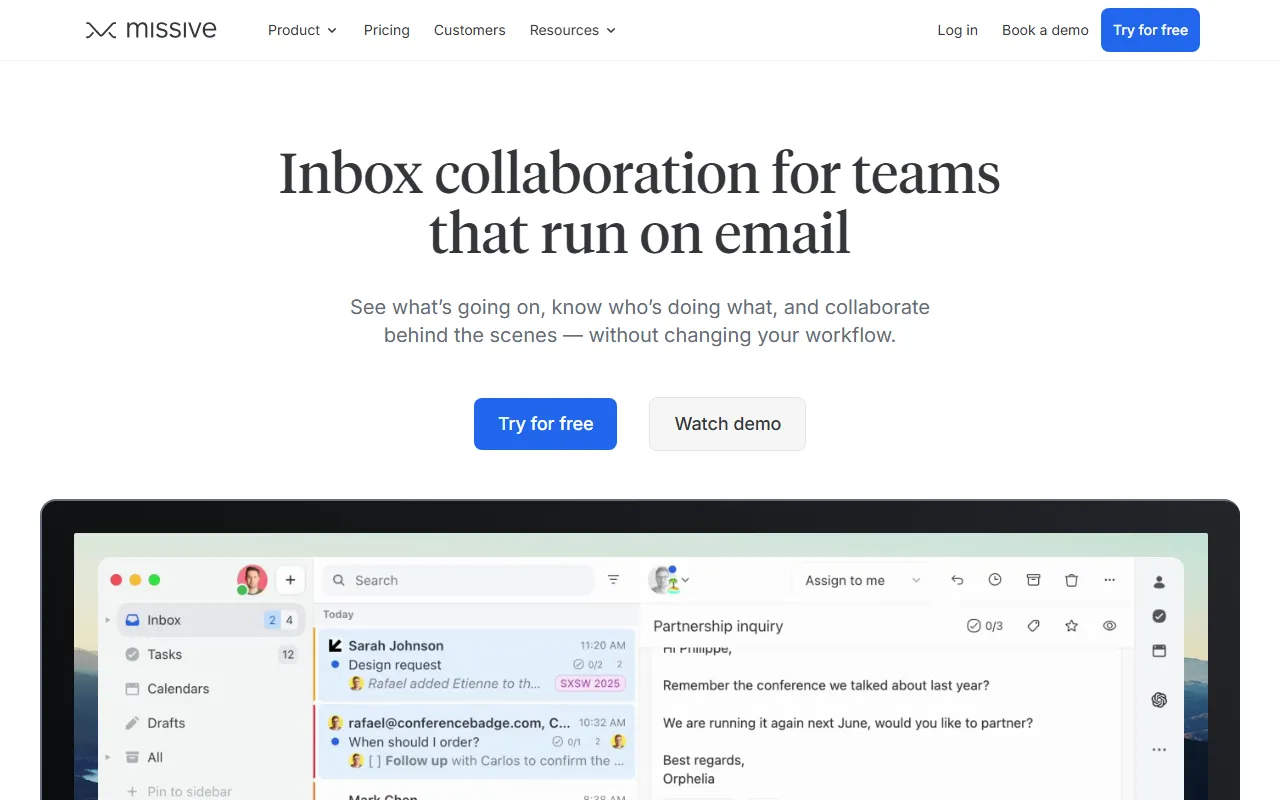Open the contact details person icon
1280x800 pixels.
(x=1159, y=581)
